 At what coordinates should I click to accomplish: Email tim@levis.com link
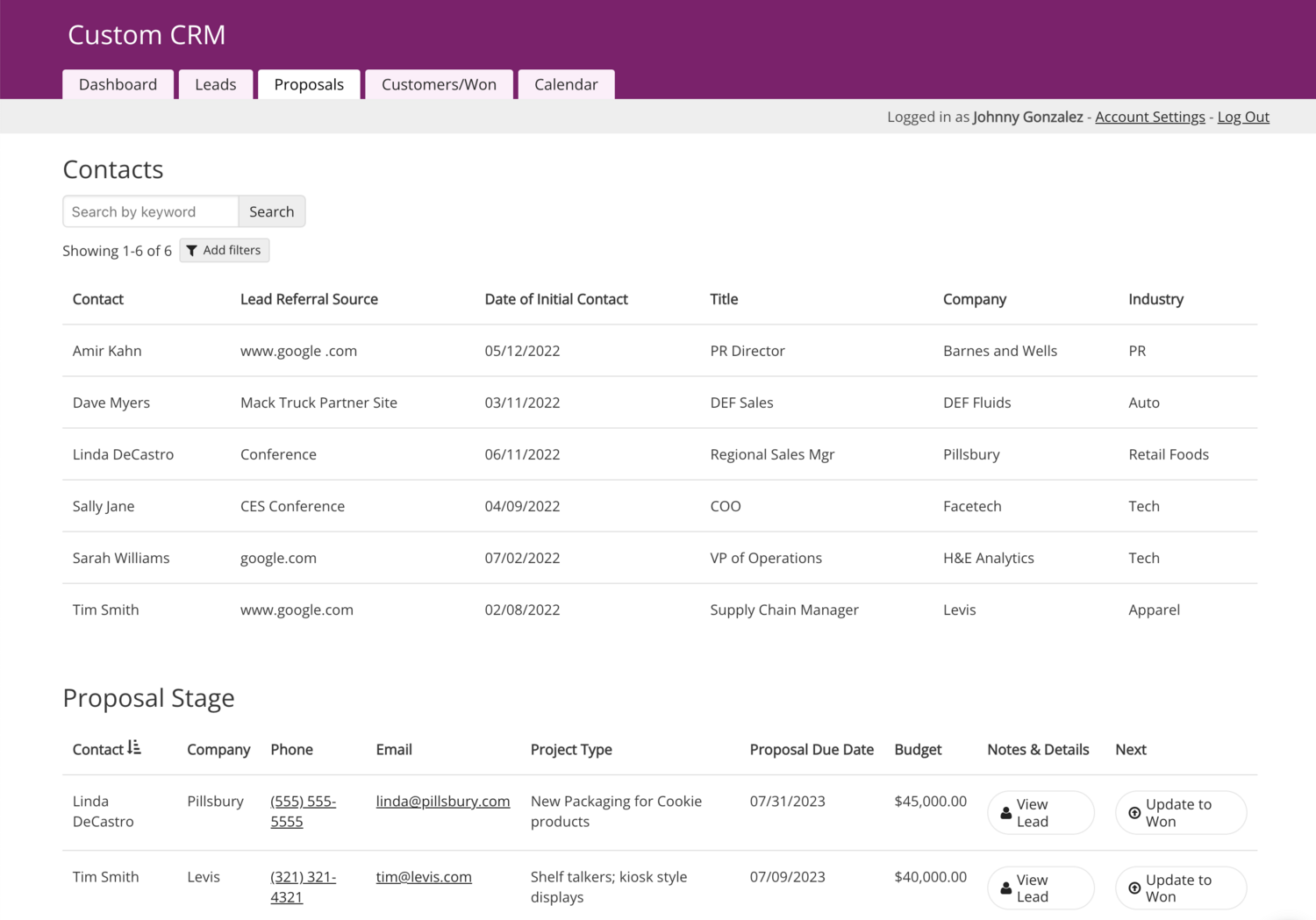click(x=424, y=876)
